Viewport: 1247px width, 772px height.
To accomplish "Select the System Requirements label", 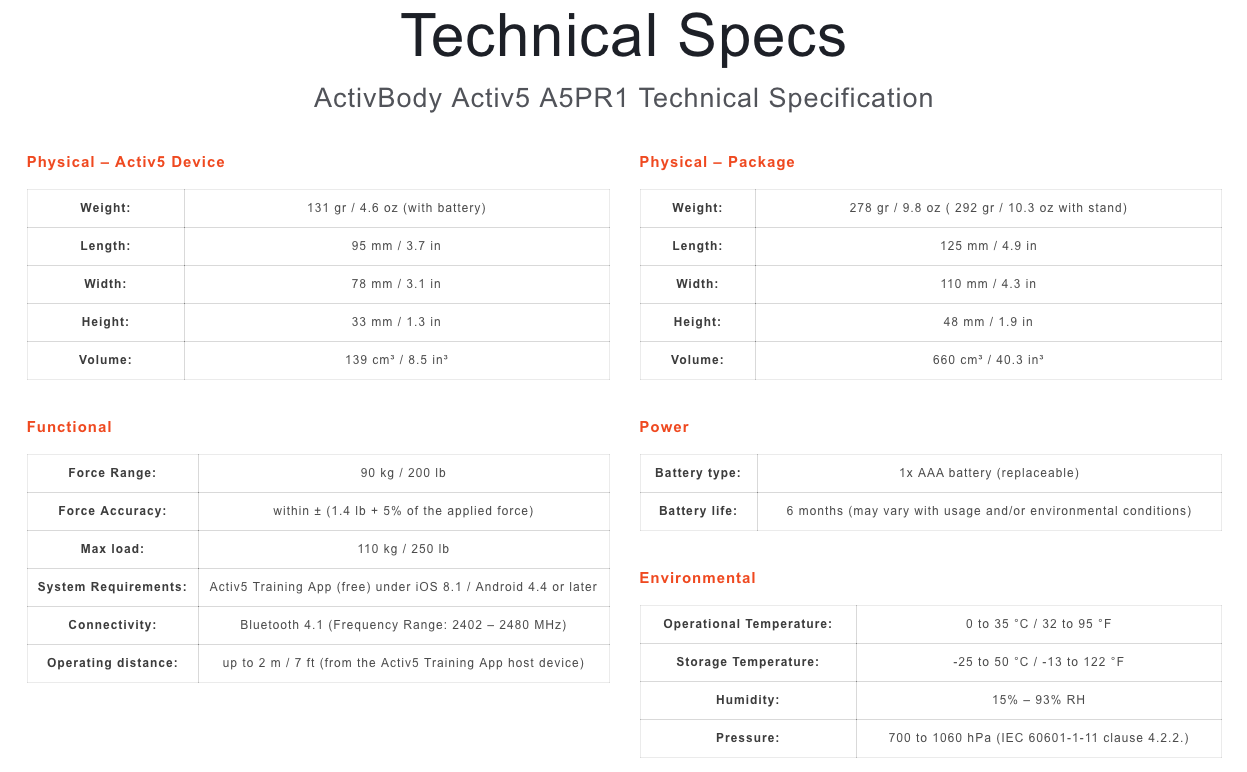I will click(112, 587).
